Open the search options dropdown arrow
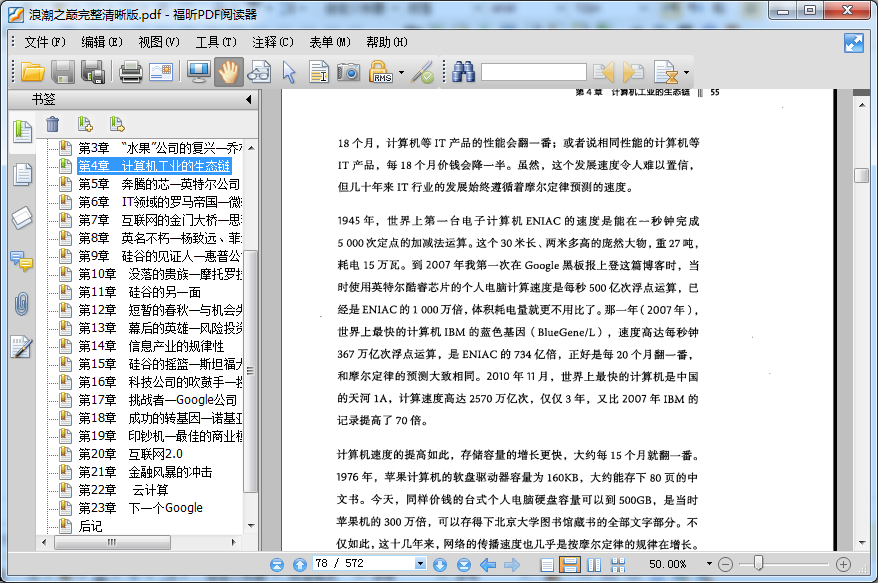 coord(686,72)
